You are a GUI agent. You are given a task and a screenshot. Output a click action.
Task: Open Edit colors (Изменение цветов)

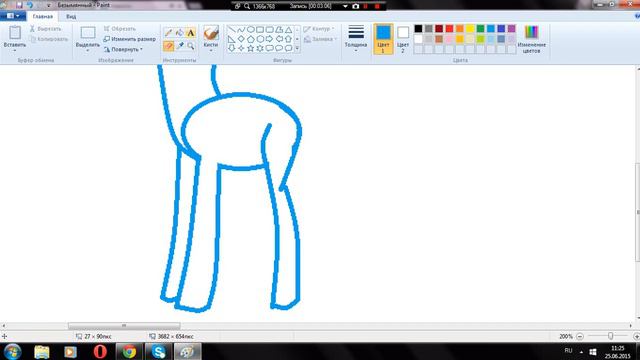click(531, 39)
